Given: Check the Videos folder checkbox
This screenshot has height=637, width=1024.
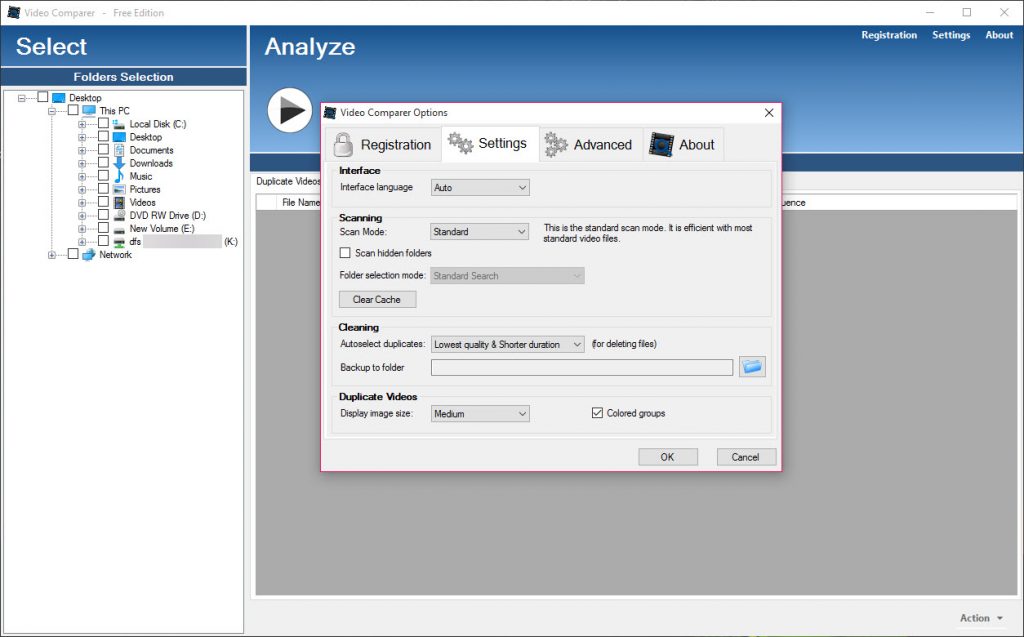Looking at the screenshot, I should (103, 201).
